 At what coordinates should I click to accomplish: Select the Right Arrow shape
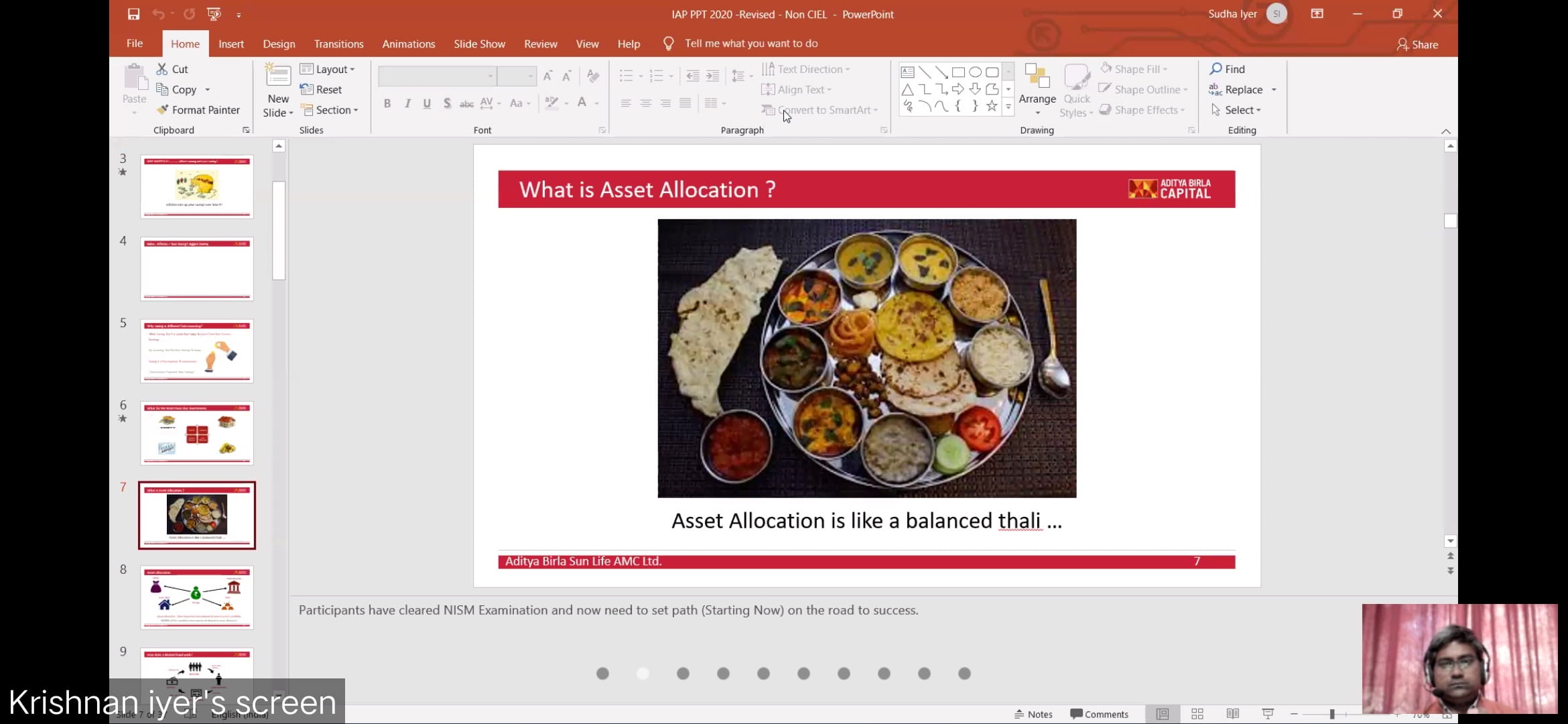[958, 89]
